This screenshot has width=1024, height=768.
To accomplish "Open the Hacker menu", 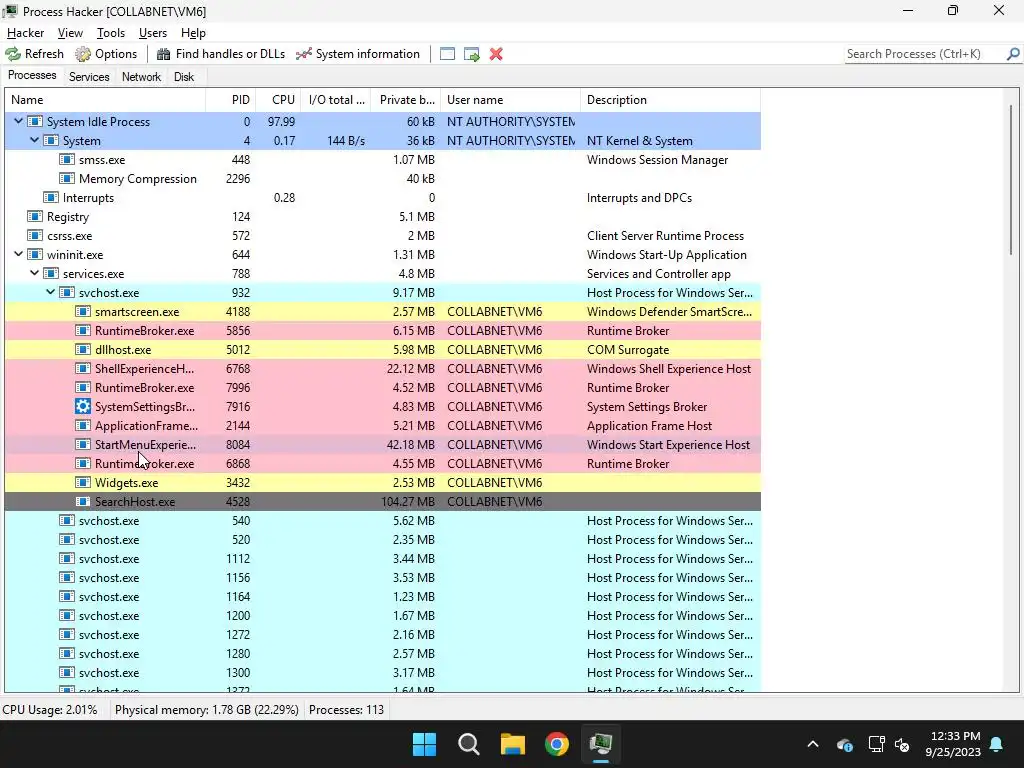I will 25,33.
